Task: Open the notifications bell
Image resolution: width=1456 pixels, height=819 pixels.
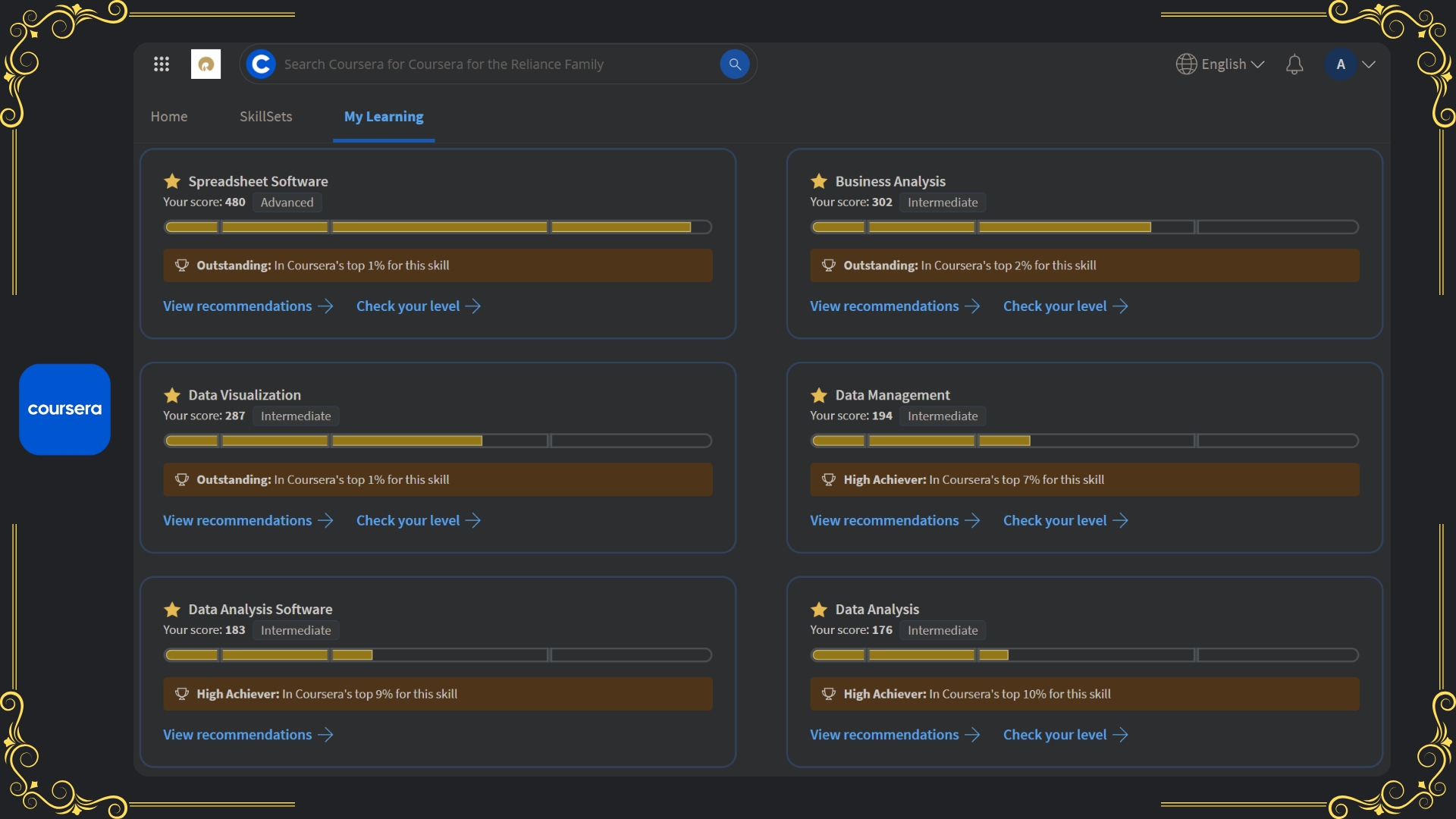Action: point(1294,64)
